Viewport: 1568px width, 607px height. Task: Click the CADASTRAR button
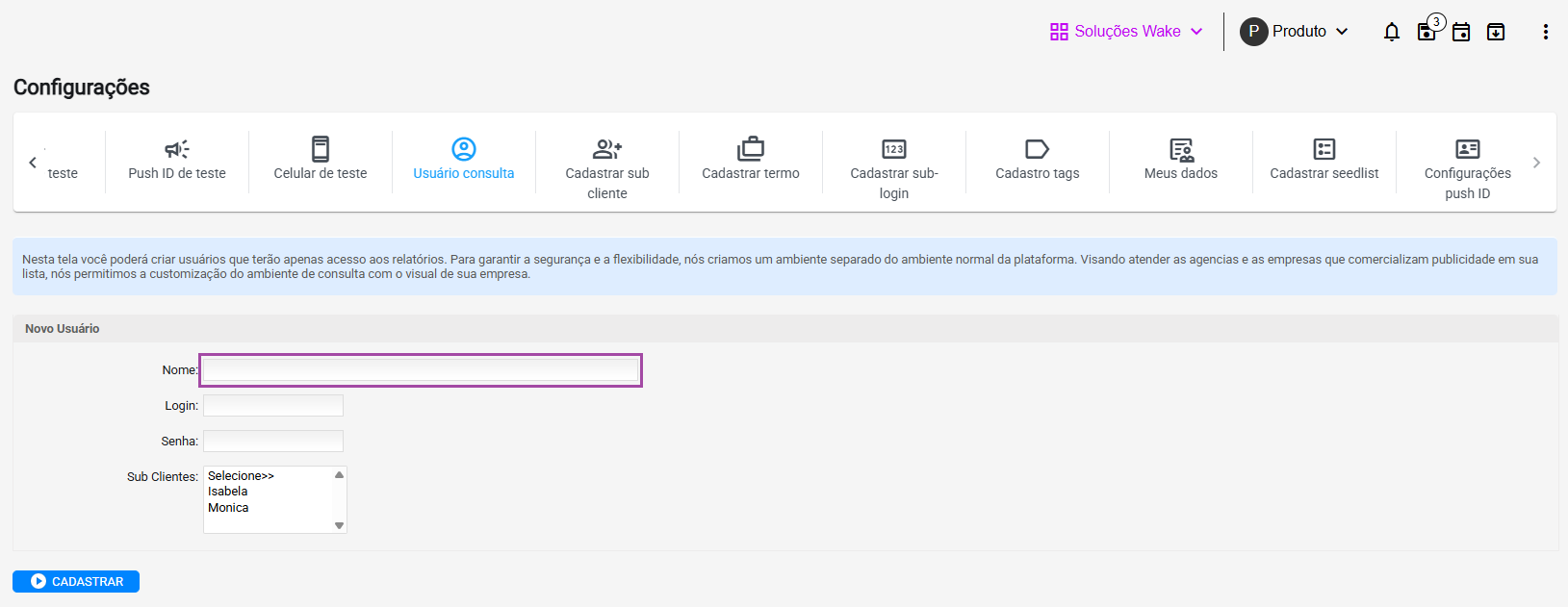[76, 581]
